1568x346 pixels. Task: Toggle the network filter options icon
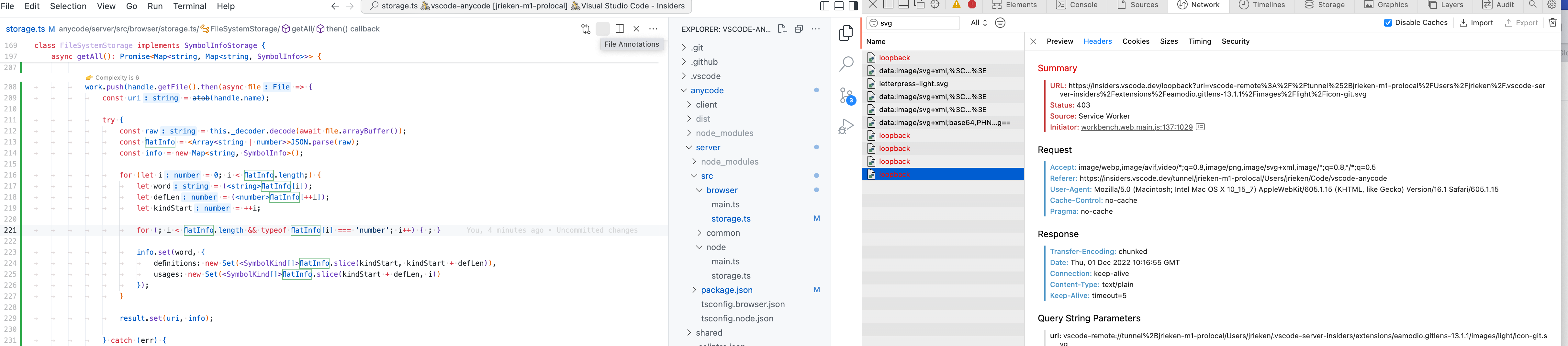pos(1000,23)
